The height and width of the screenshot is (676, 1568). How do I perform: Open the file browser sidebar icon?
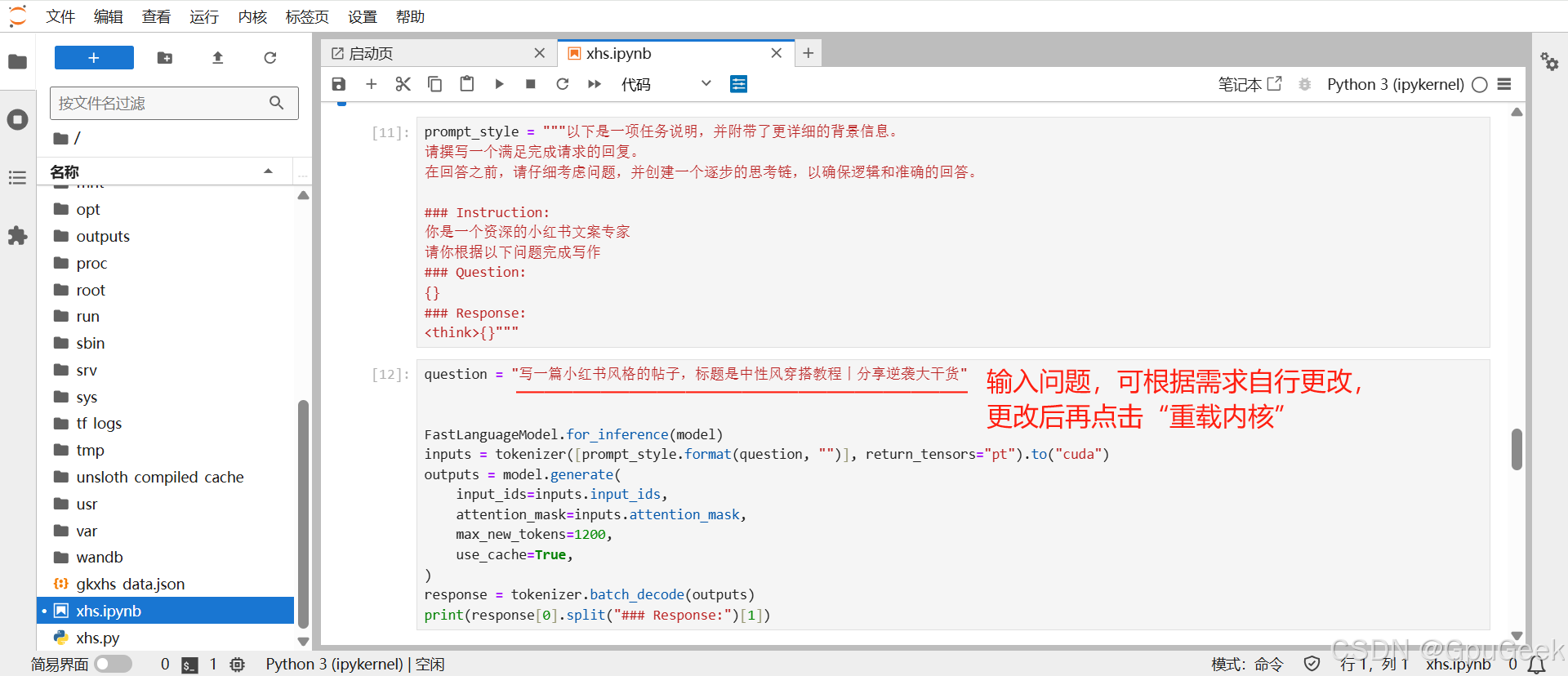17,62
